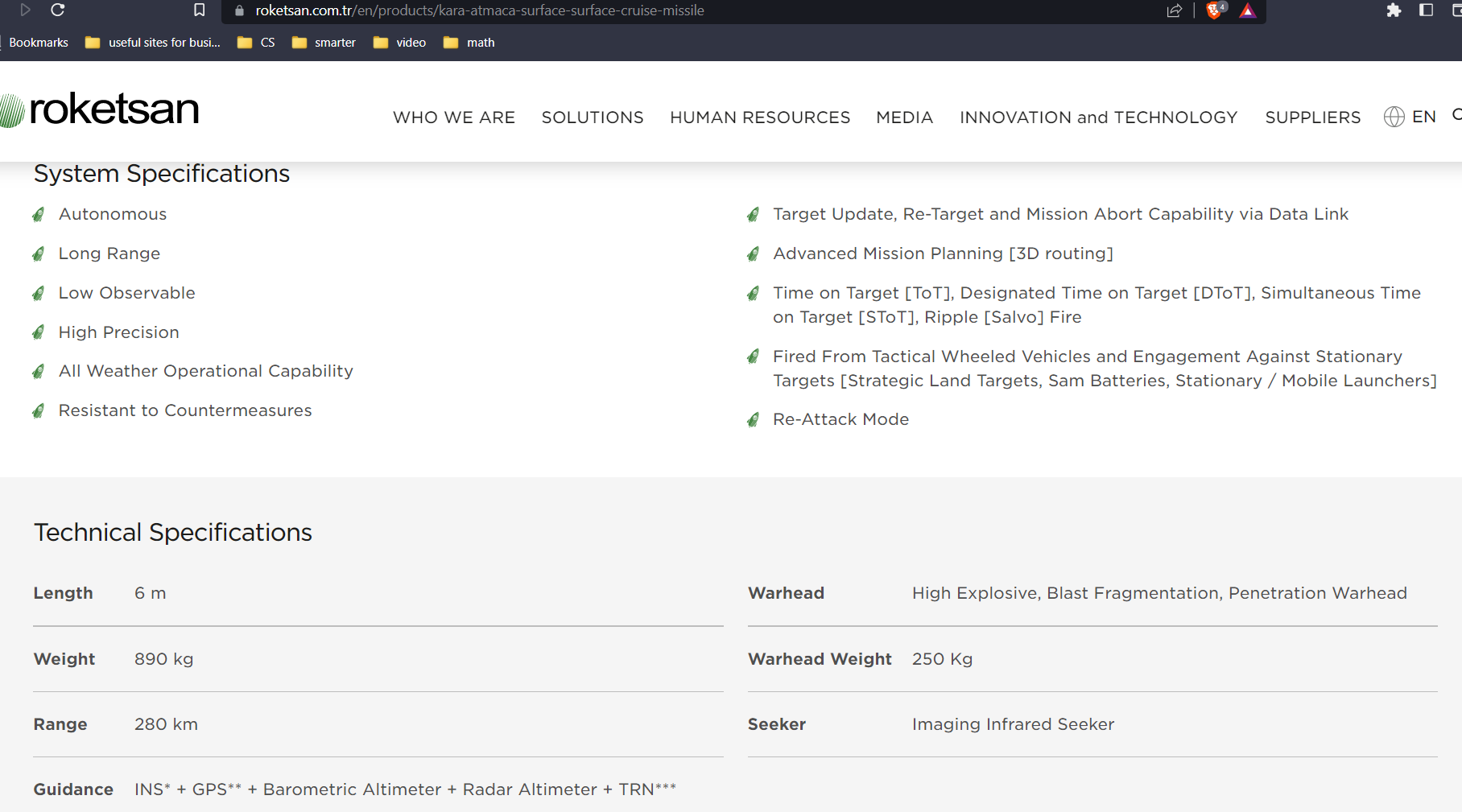The image size is (1462, 812).
Task: Click the share page icon
Action: [1175, 10]
